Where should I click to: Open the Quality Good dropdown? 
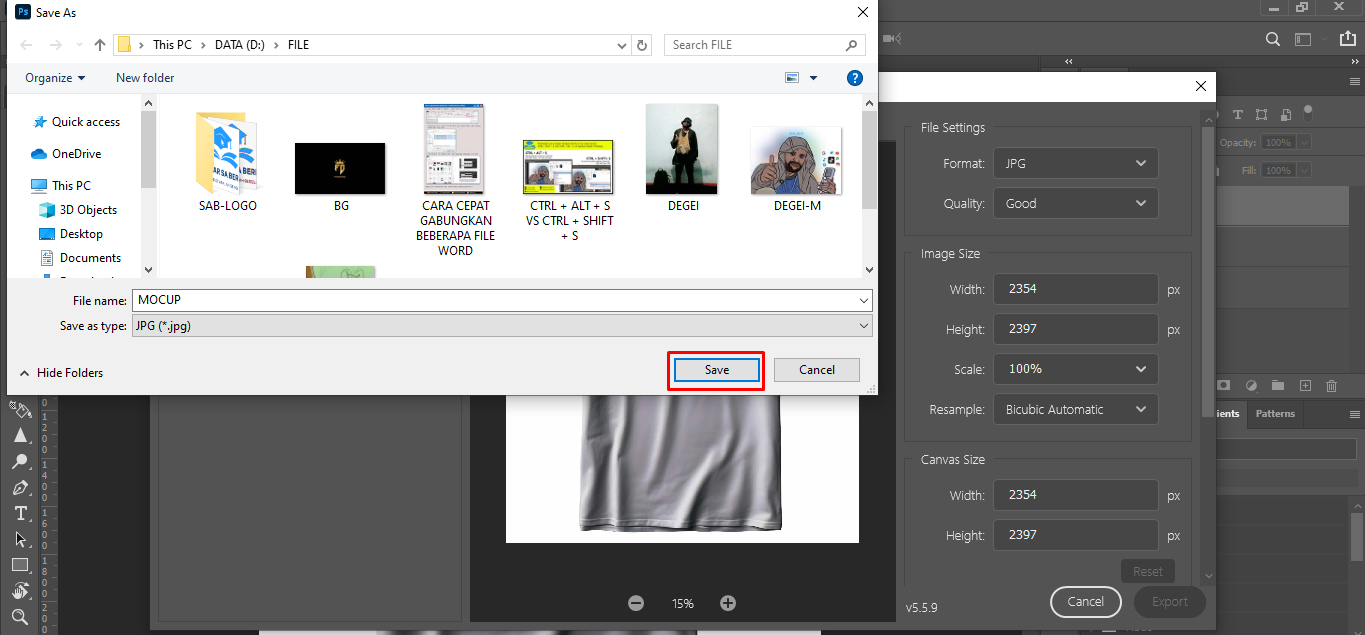click(x=1075, y=203)
